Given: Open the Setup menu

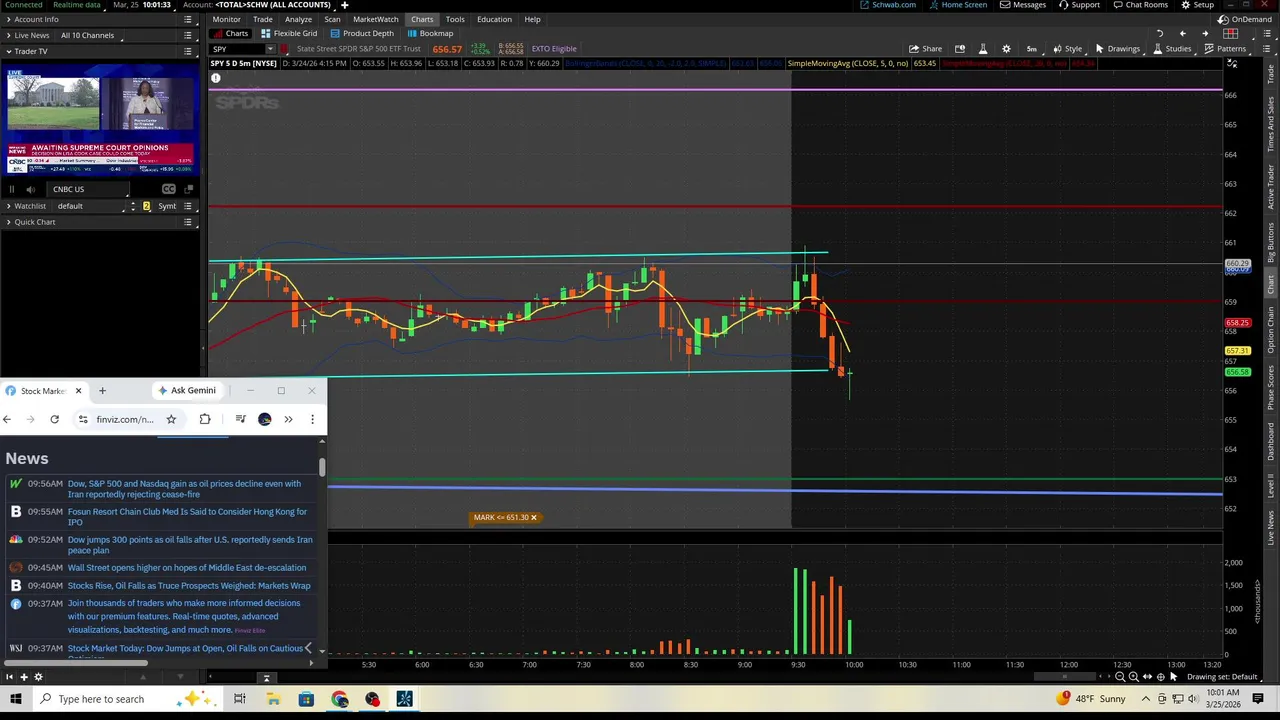Looking at the screenshot, I should [1197, 5].
